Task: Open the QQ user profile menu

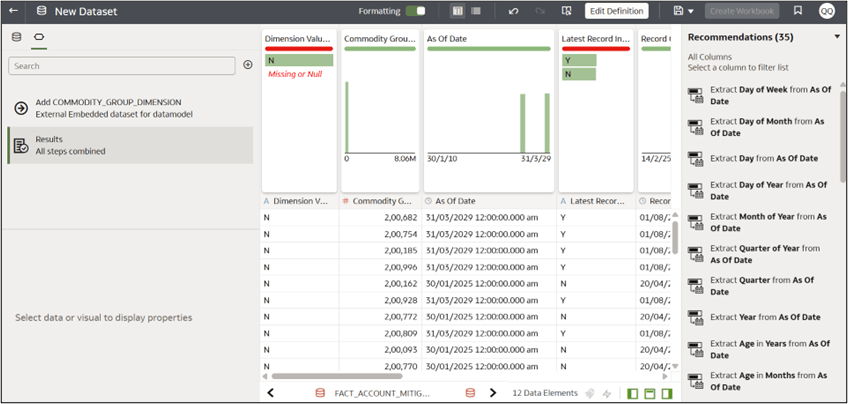Action: [826, 11]
